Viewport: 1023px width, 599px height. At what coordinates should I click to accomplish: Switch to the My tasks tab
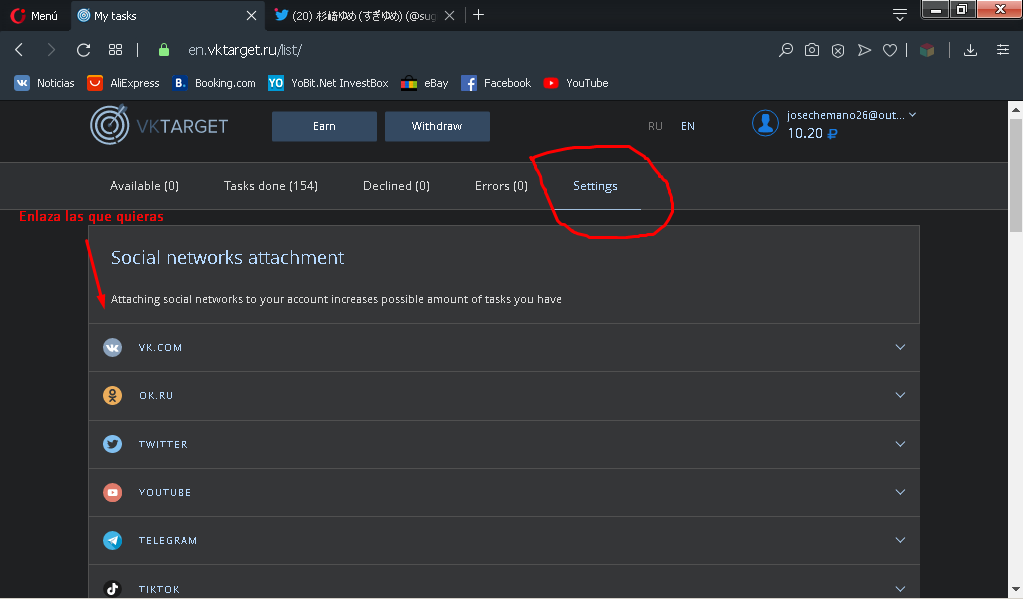point(167,16)
